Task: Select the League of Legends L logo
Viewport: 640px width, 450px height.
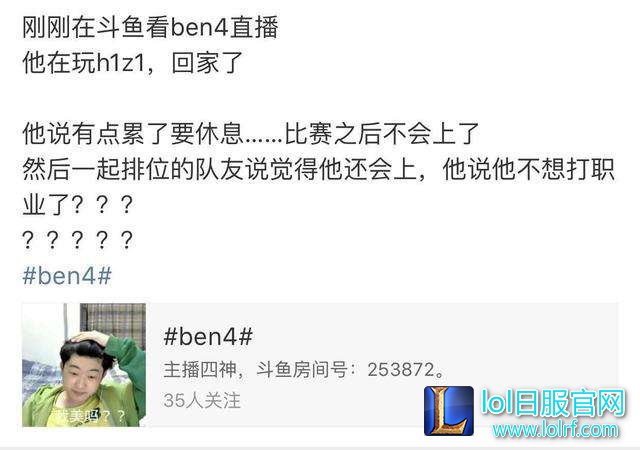Action: click(x=449, y=411)
